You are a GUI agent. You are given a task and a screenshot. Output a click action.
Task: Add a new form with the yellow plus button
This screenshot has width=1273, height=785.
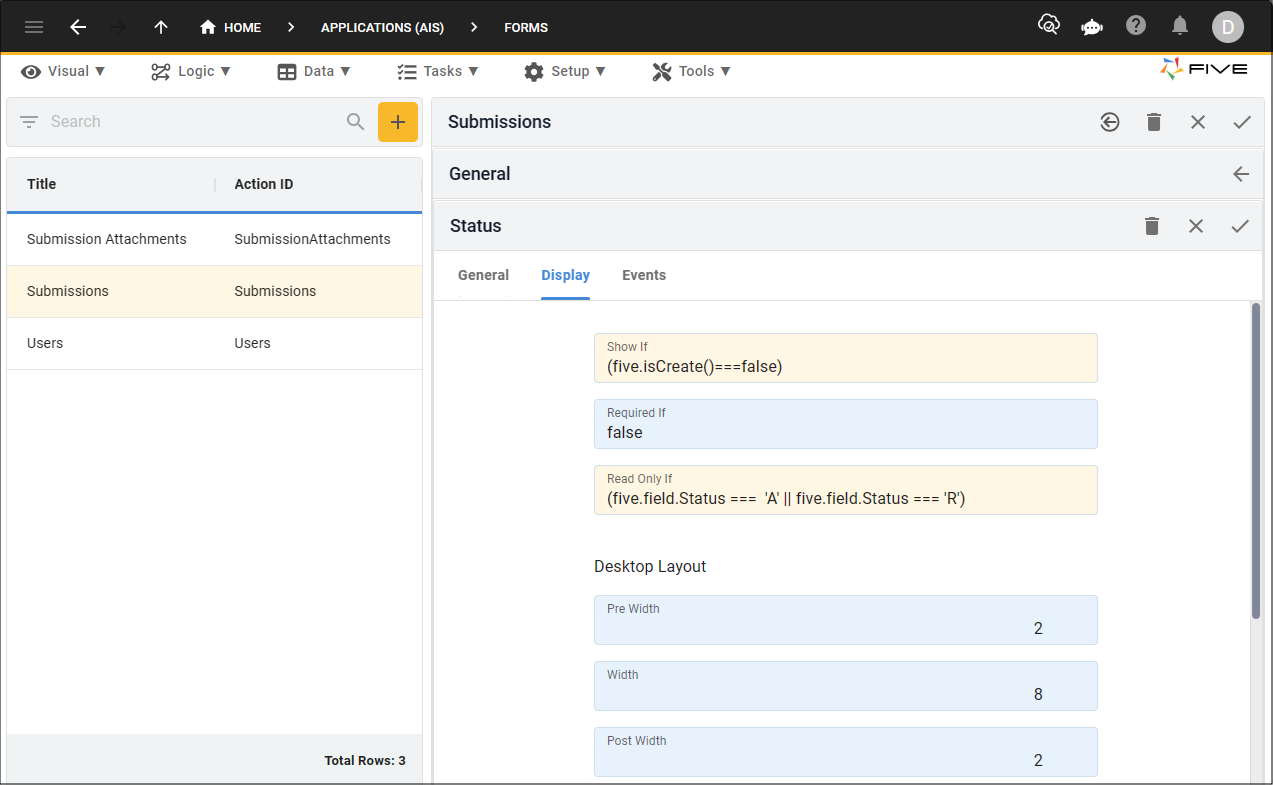pyautogui.click(x=398, y=121)
